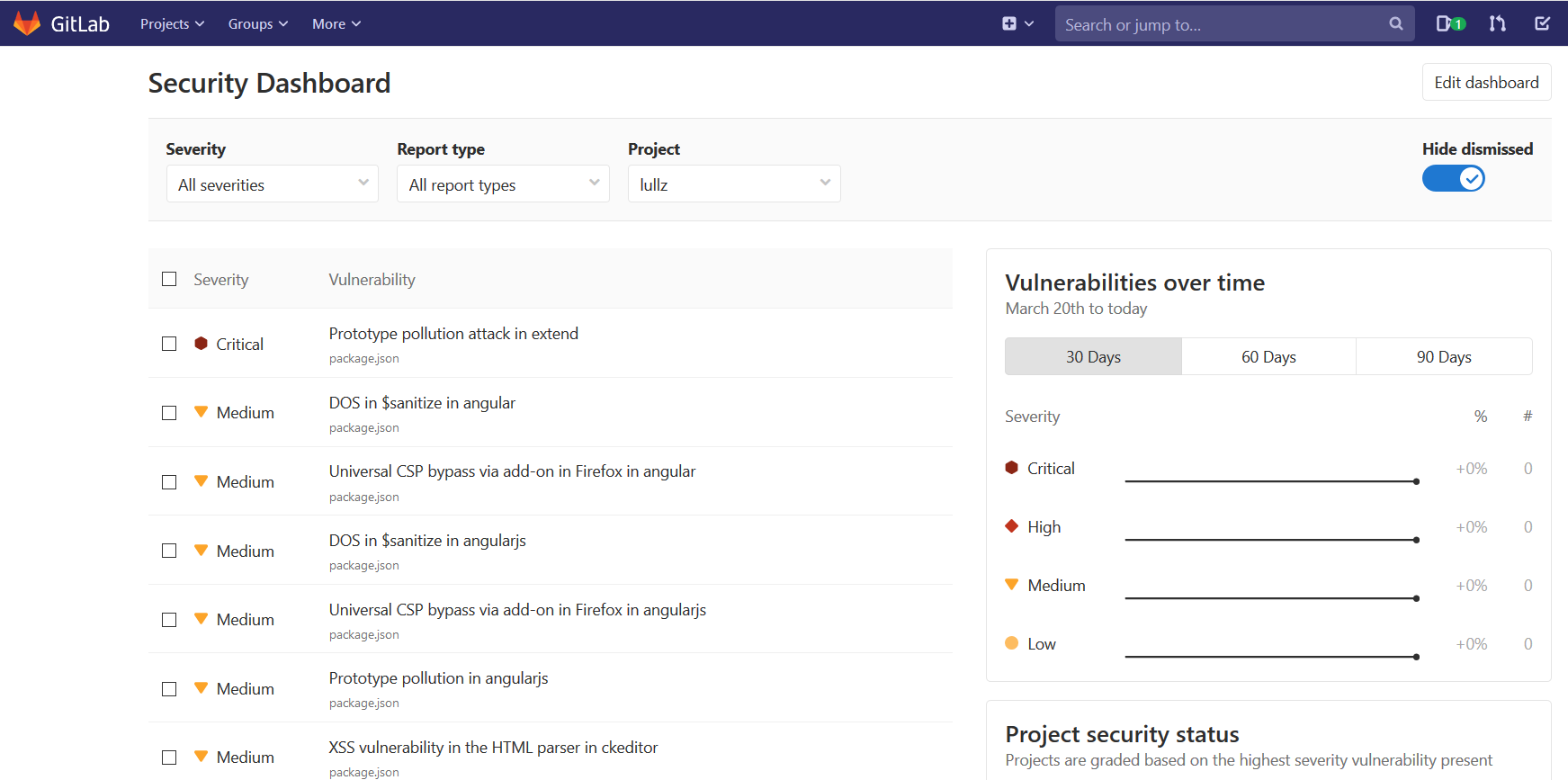The image size is (1568, 780).
Task: Tick checkbox for DOS in $sanitize in angularjs
Action: coord(169,551)
